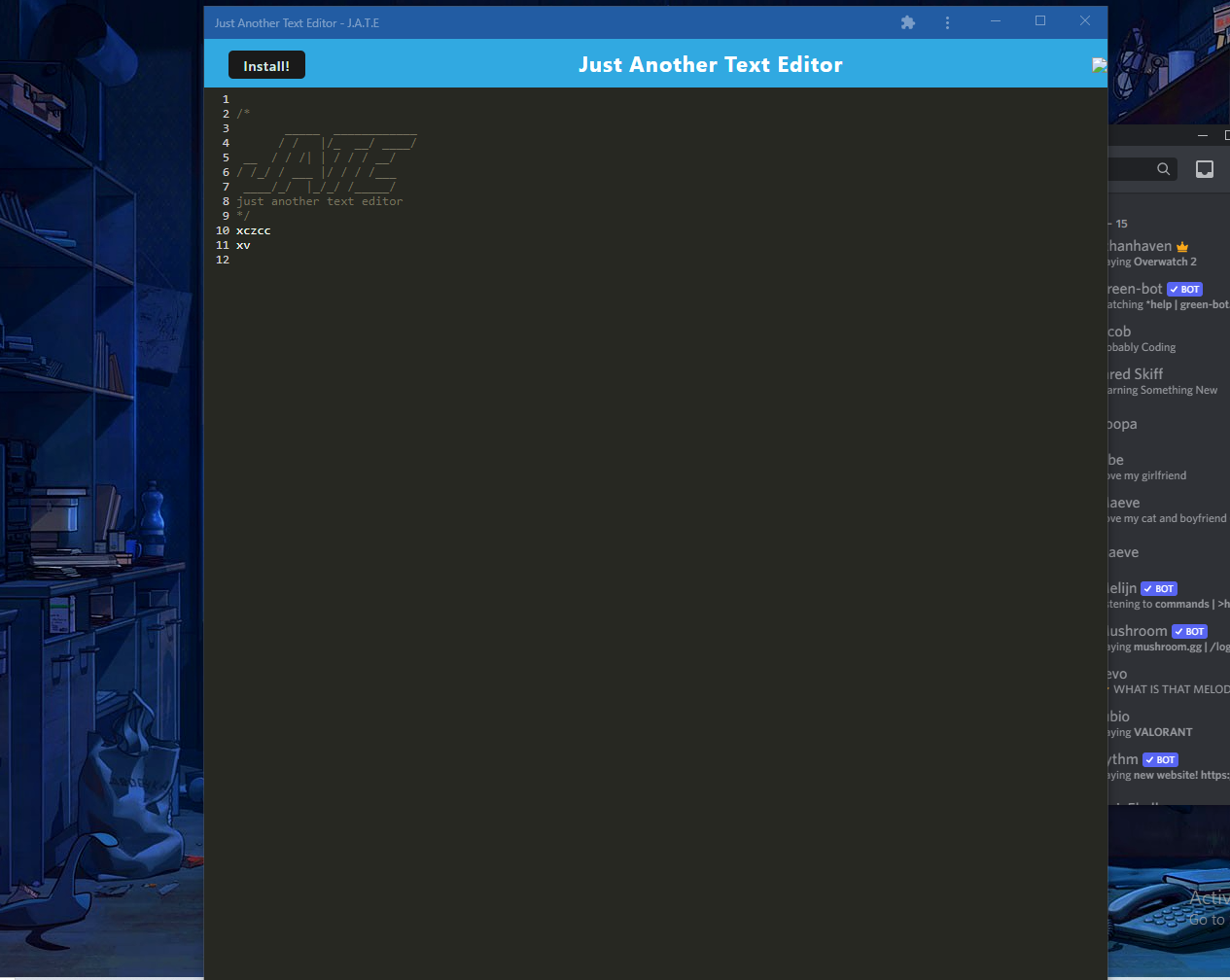Open the browser extensions puzzle piece icon
This screenshot has height=980, width=1230.
(907, 21)
